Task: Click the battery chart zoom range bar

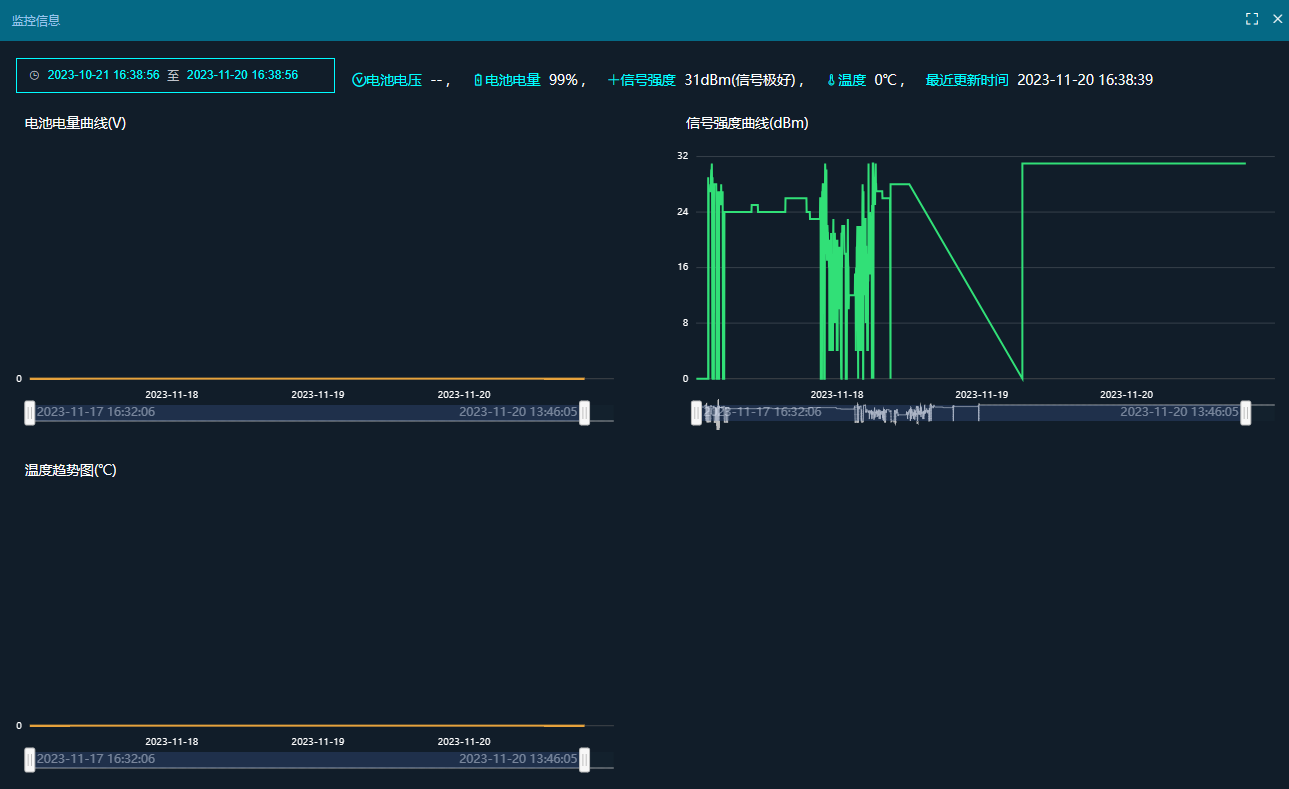Action: [x=307, y=413]
